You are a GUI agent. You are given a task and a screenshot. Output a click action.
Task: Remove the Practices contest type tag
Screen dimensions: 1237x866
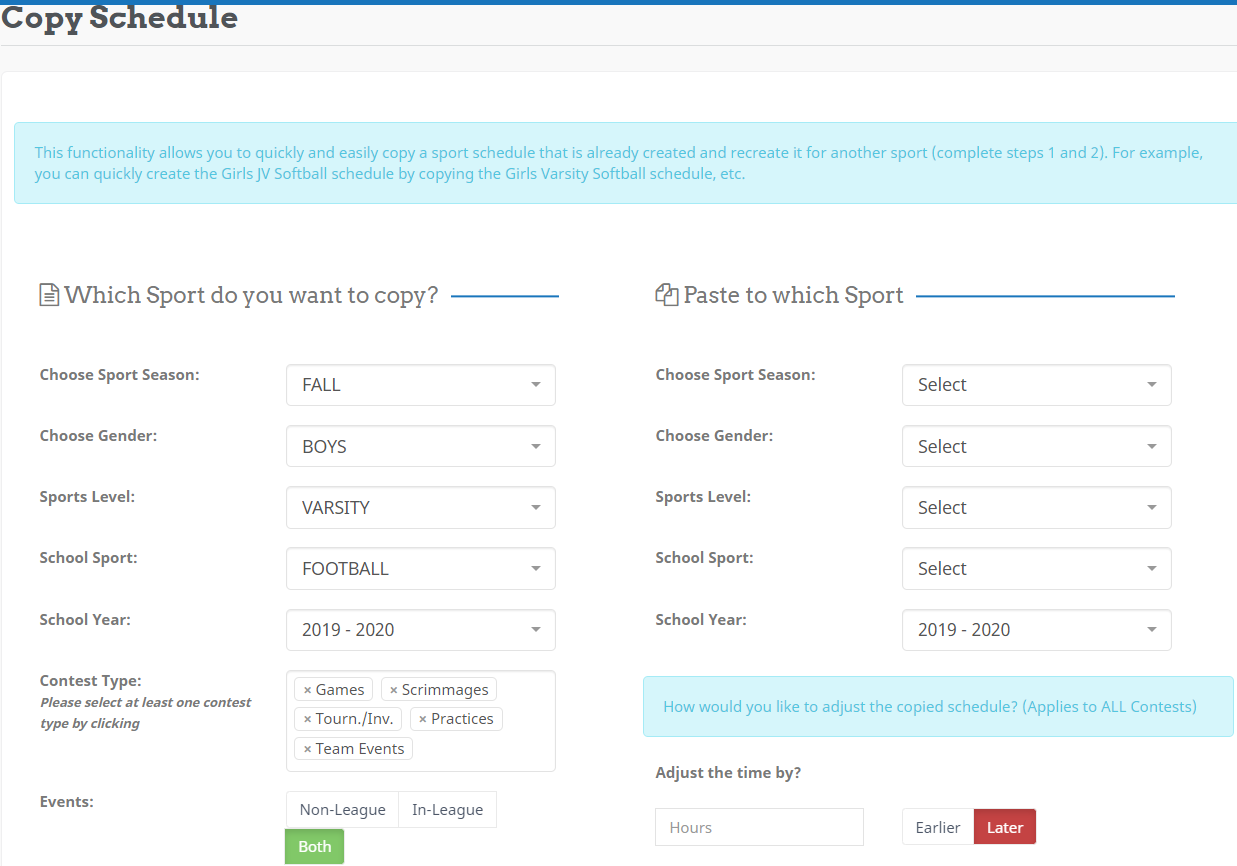pos(423,719)
